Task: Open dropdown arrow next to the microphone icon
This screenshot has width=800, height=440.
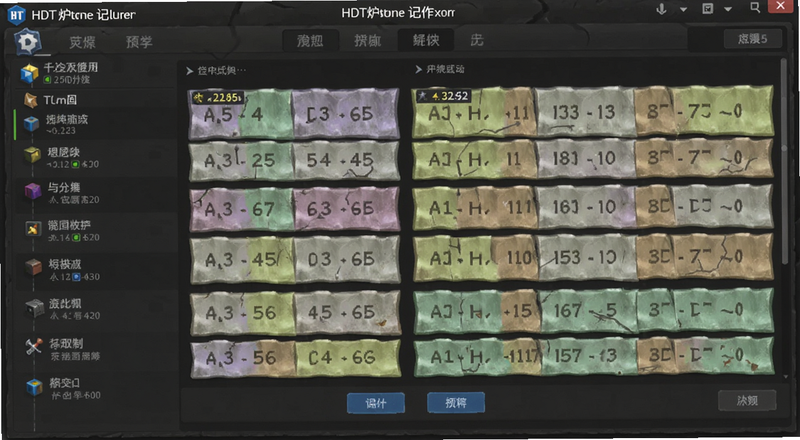Action: pos(683,10)
